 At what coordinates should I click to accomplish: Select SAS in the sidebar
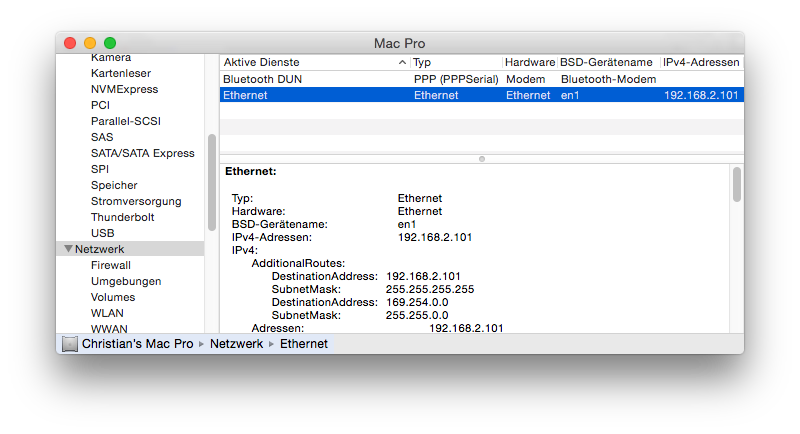coord(102,137)
